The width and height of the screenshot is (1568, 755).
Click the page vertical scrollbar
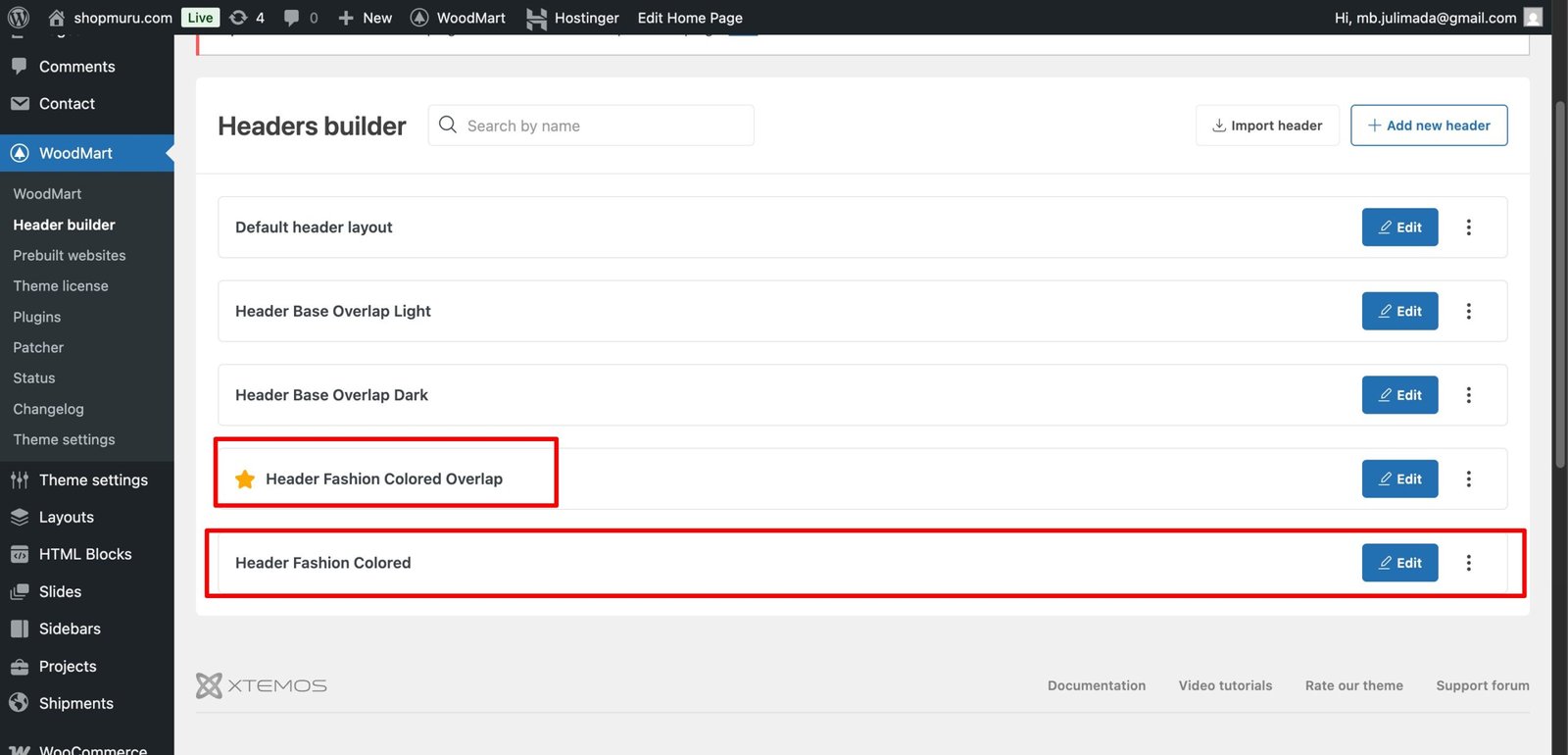pyautogui.click(x=1560, y=284)
